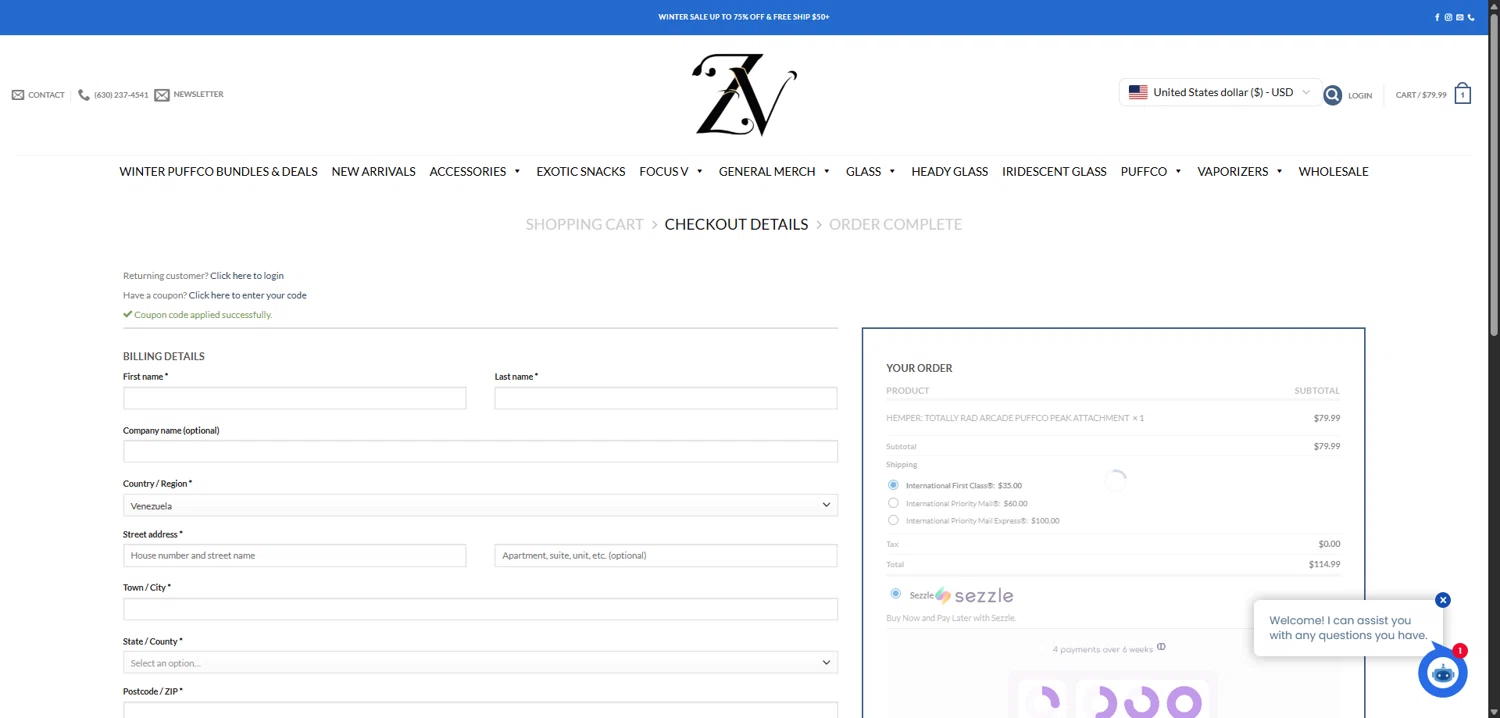Click 'Click here to login' link
This screenshot has height=718, width=1500.
247,276
